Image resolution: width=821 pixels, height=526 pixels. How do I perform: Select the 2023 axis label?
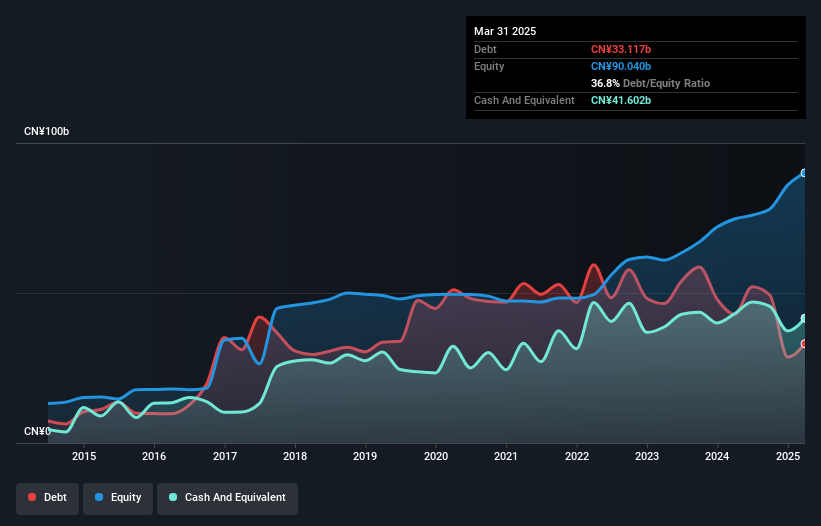point(647,456)
